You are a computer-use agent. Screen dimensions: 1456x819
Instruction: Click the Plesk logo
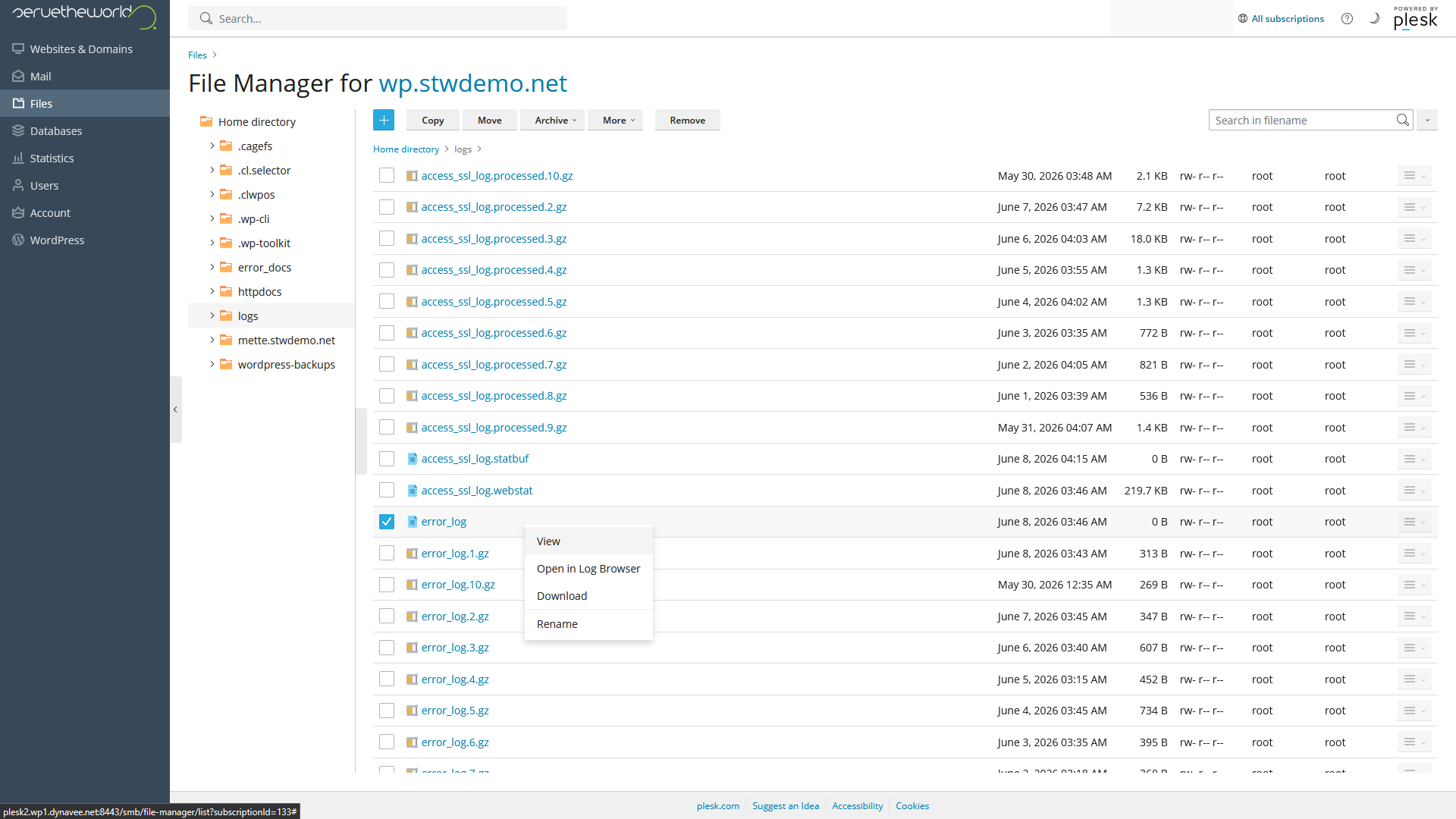pos(1415,17)
